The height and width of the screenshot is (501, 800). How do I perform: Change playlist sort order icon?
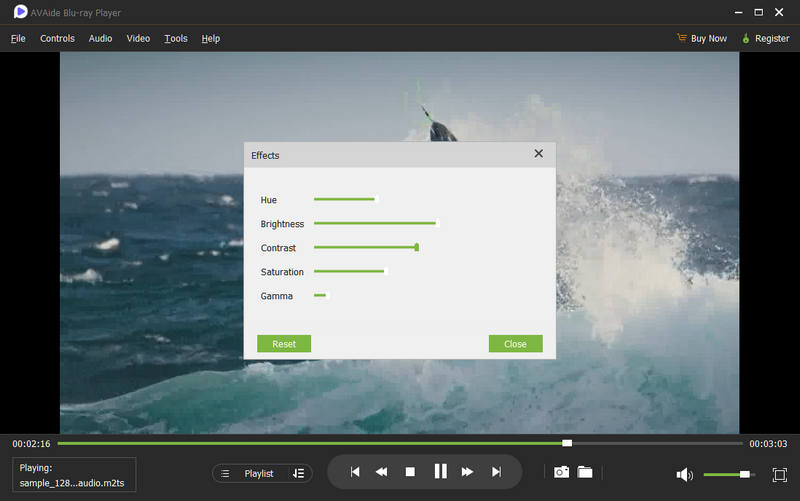(x=298, y=473)
